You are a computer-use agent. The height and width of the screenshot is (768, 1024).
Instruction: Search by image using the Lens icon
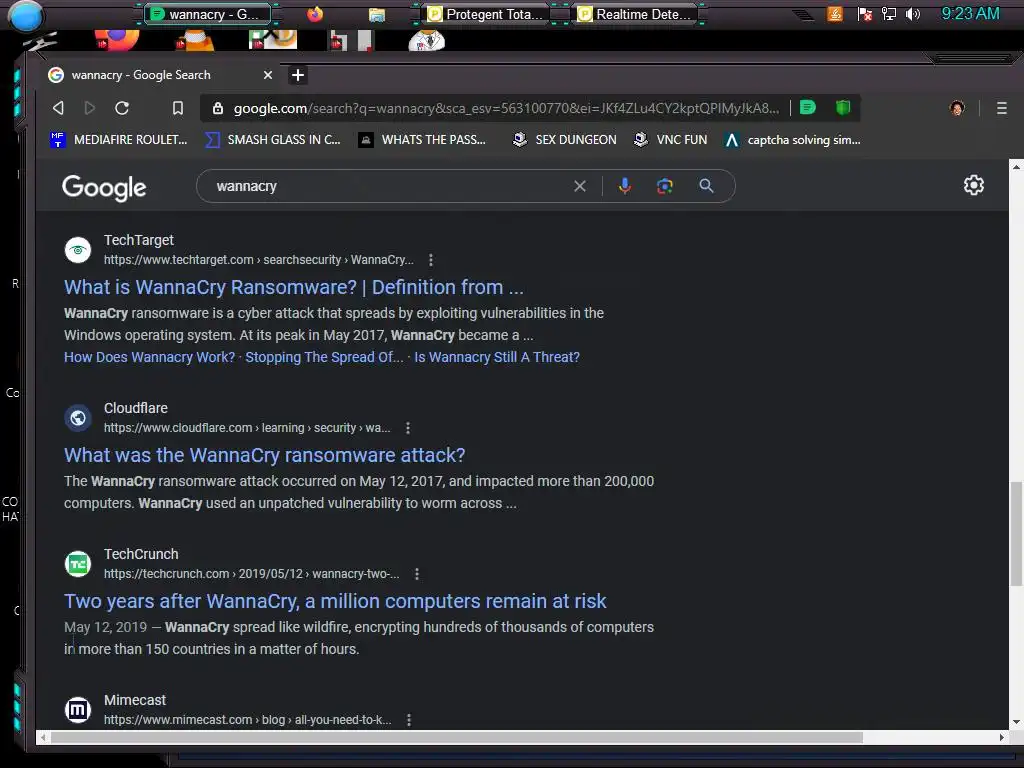[665, 186]
